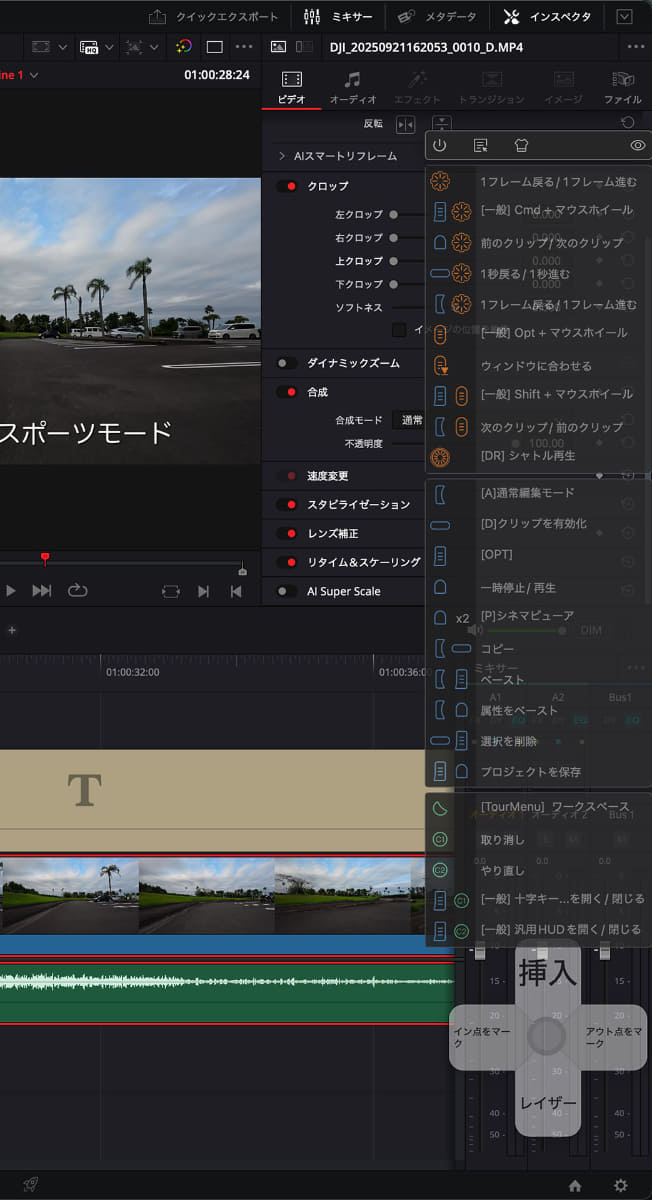Image resolution: width=652 pixels, height=1200 pixels.
Task: Toggle the TourBox HUD eye visibility icon
Action: pos(638,145)
